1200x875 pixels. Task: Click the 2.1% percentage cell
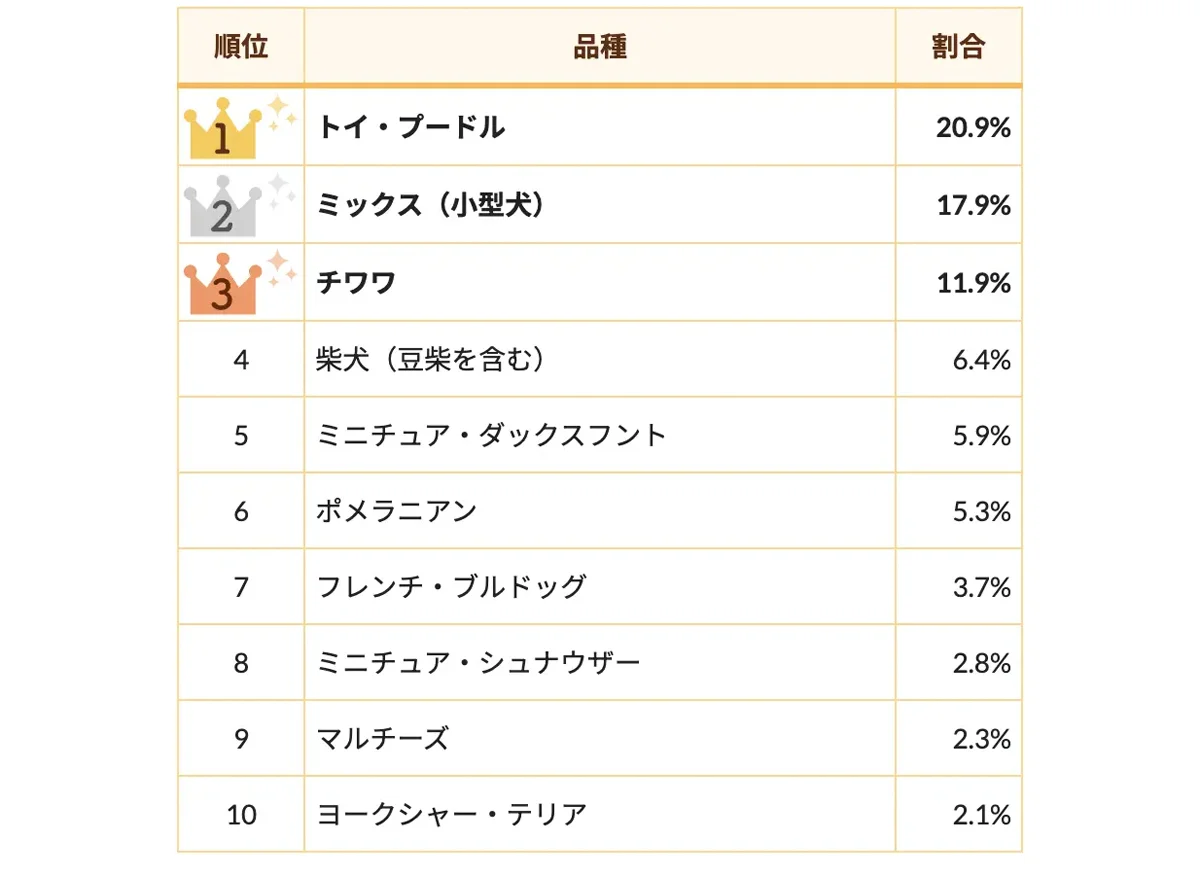(x=959, y=815)
